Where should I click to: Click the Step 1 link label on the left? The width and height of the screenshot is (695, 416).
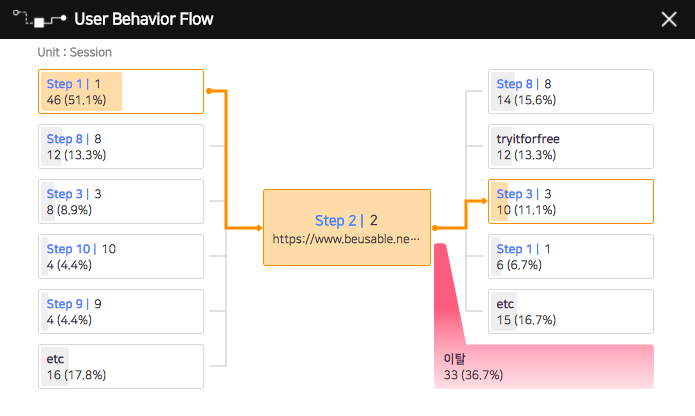tap(66, 84)
